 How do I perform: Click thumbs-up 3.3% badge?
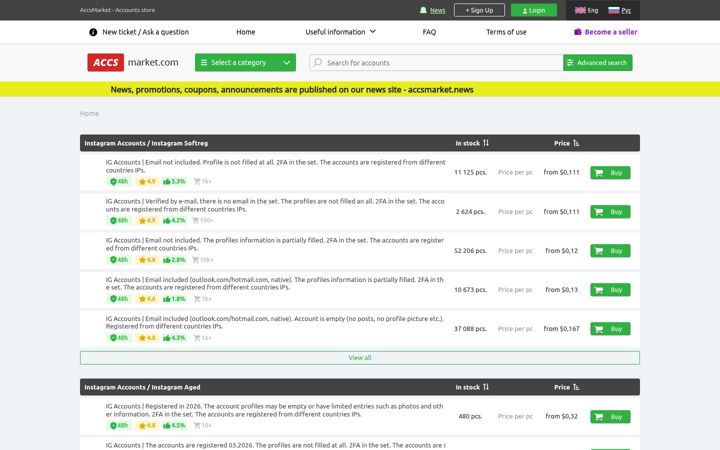[x=174, y=181]
